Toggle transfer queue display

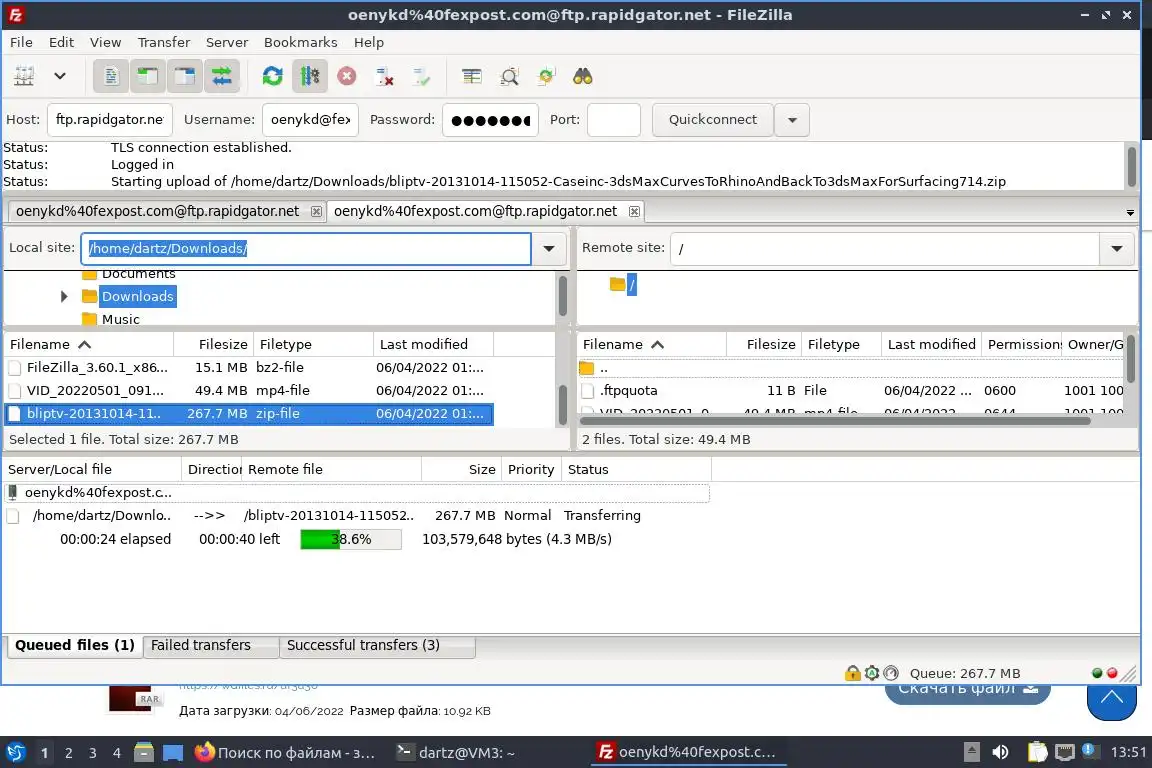click(x=221, y=76)
